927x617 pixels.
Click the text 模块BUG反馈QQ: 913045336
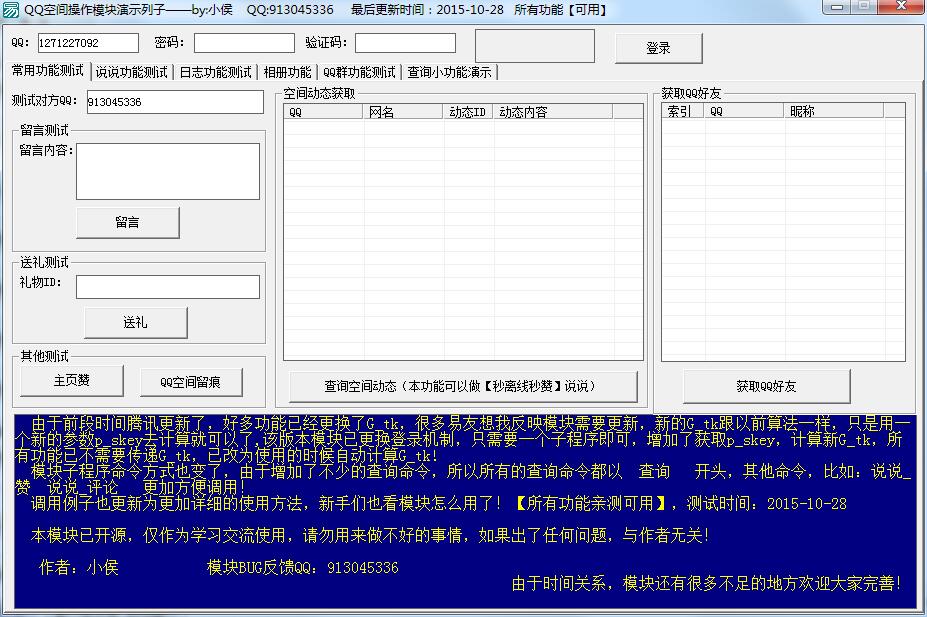tap(303, 567)
